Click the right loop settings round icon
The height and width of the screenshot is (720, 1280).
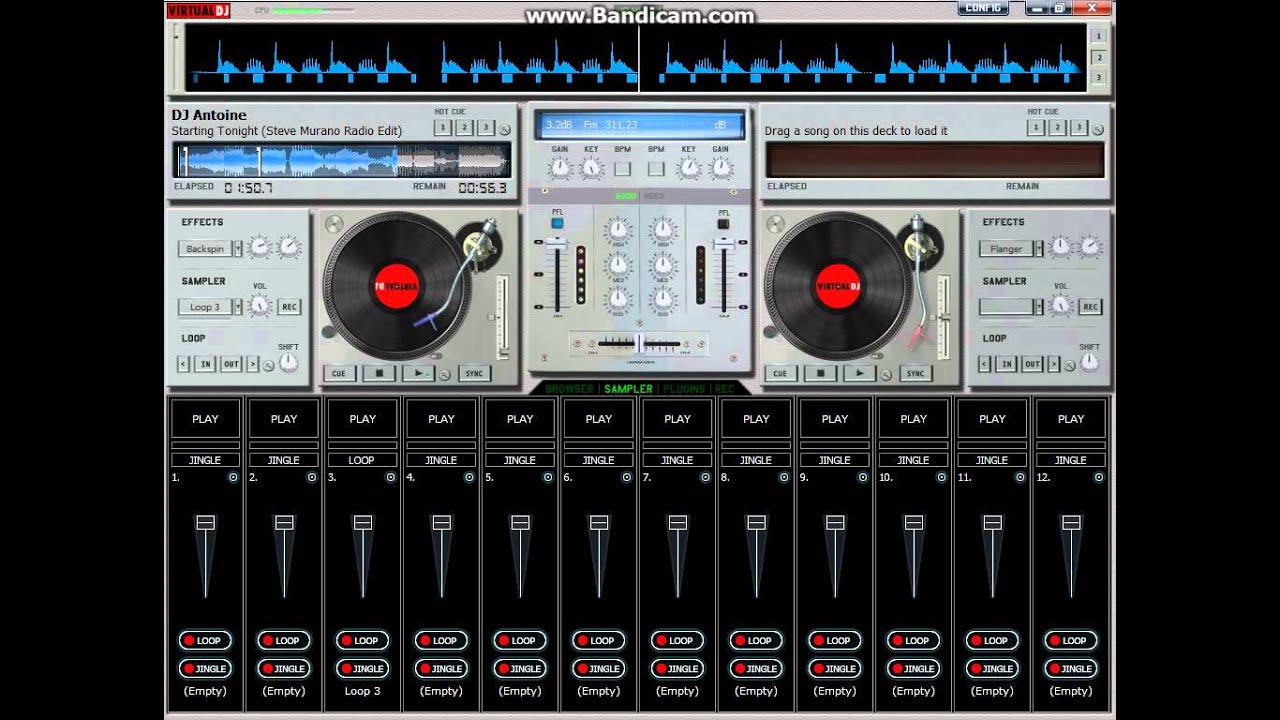[x=1069, y=365]
